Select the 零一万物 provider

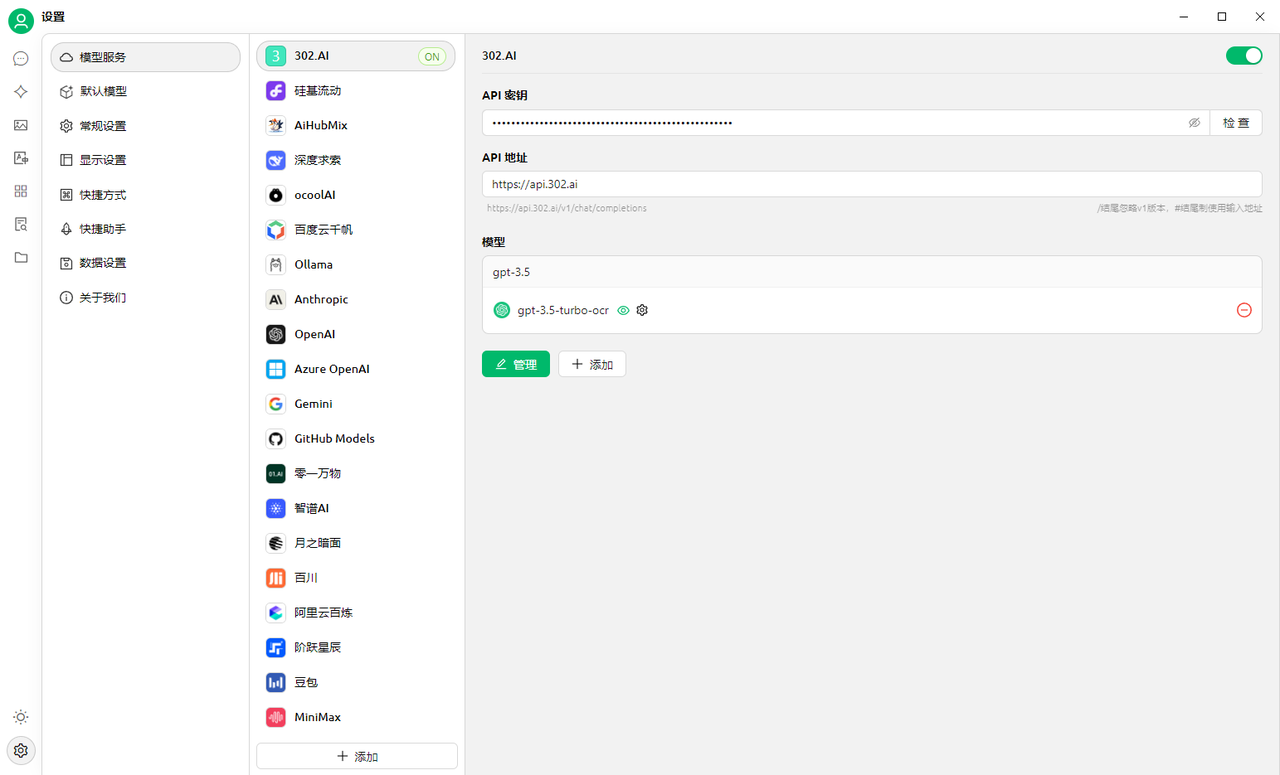point(356,473)
